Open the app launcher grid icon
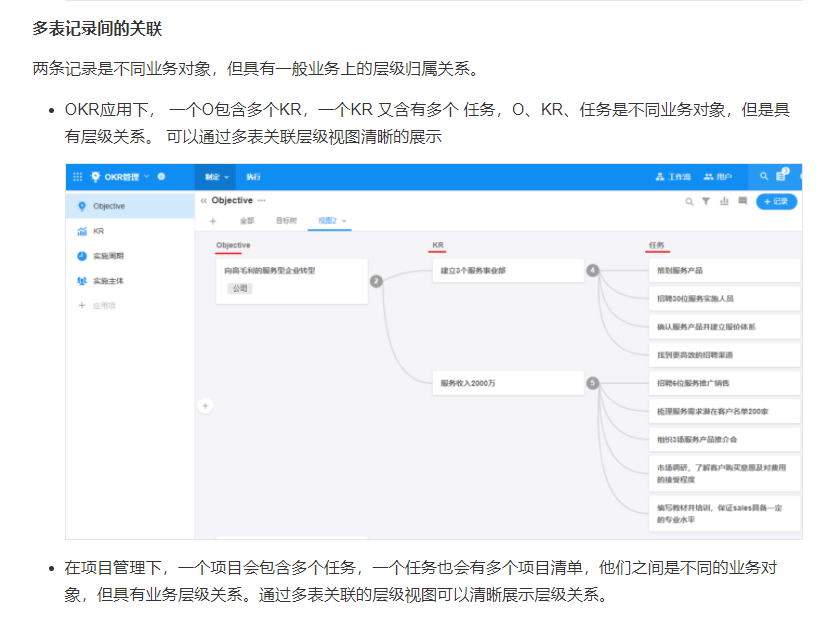Image resolution: width=834 pixels, height=621 pixels. click(x=78, y=177)
